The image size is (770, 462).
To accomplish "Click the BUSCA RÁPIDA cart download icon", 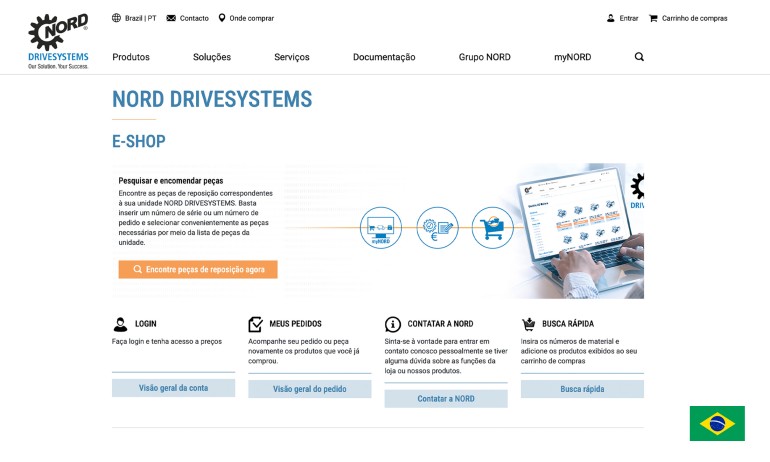I will (528, 324).
